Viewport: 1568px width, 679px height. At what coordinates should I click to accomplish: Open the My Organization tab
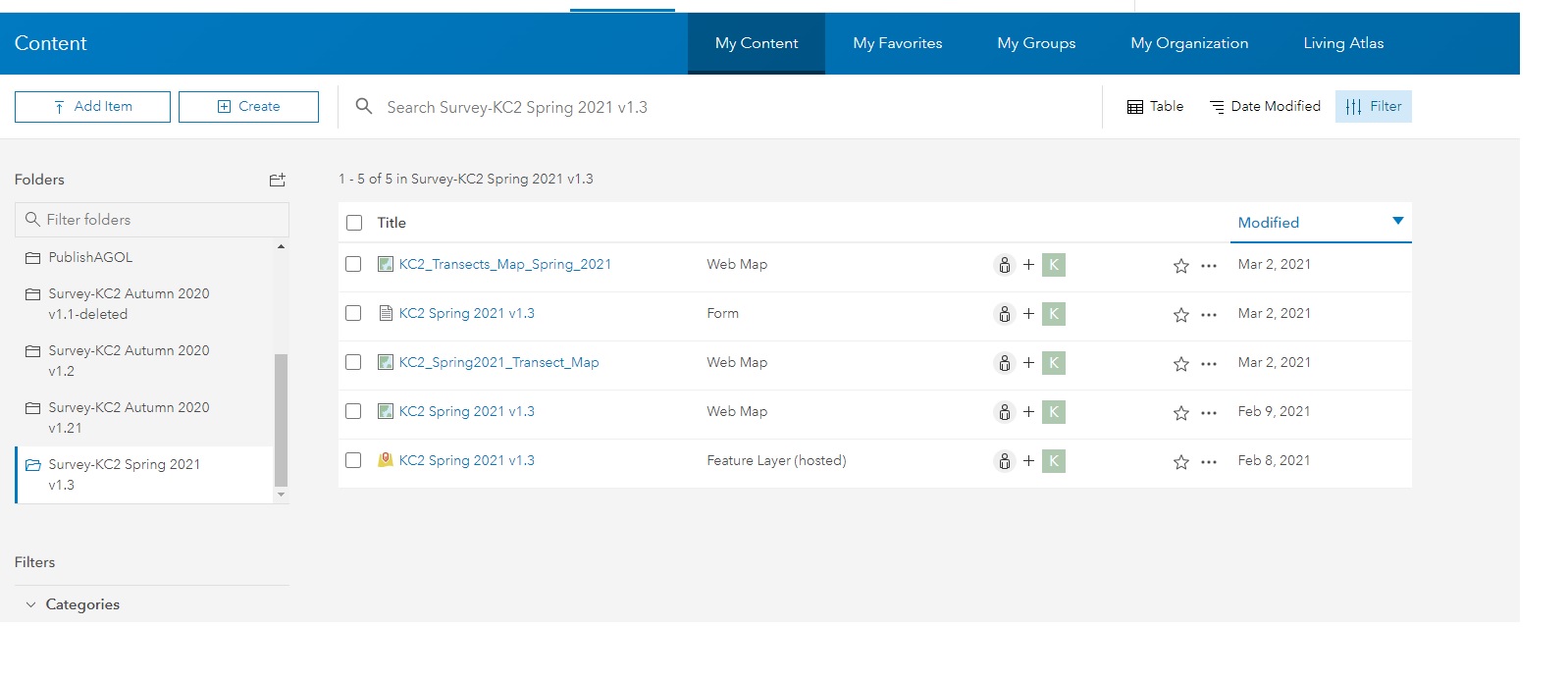coord(1189,43)
